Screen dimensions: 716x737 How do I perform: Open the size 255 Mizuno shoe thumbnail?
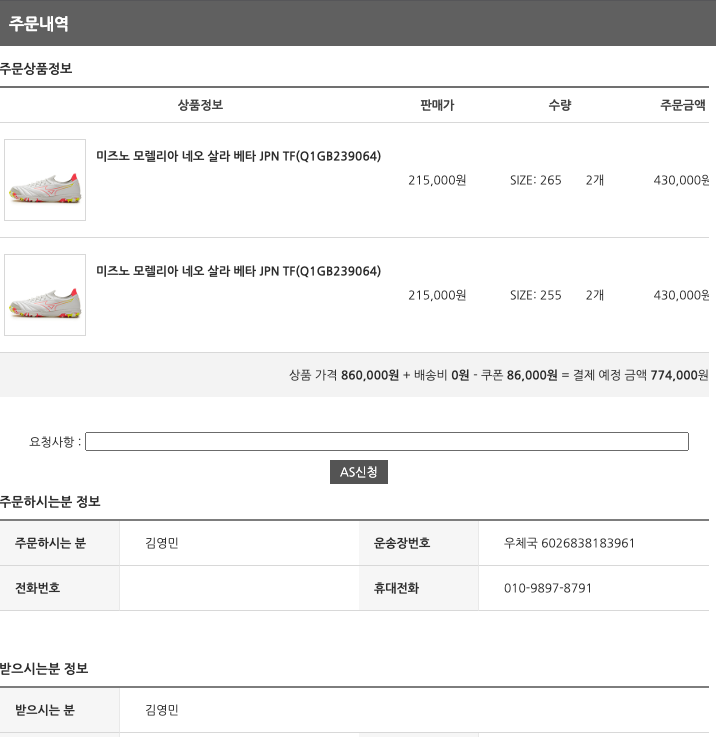[x=45, y=295]
